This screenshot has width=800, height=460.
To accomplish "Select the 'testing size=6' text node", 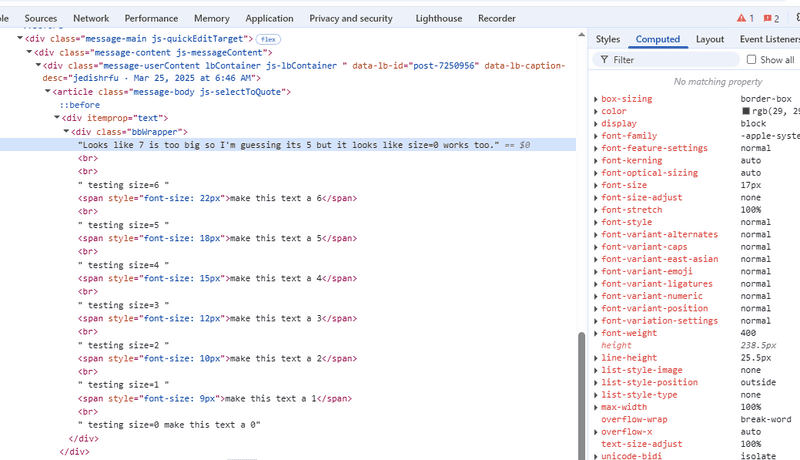I will [x=123, y=185].
